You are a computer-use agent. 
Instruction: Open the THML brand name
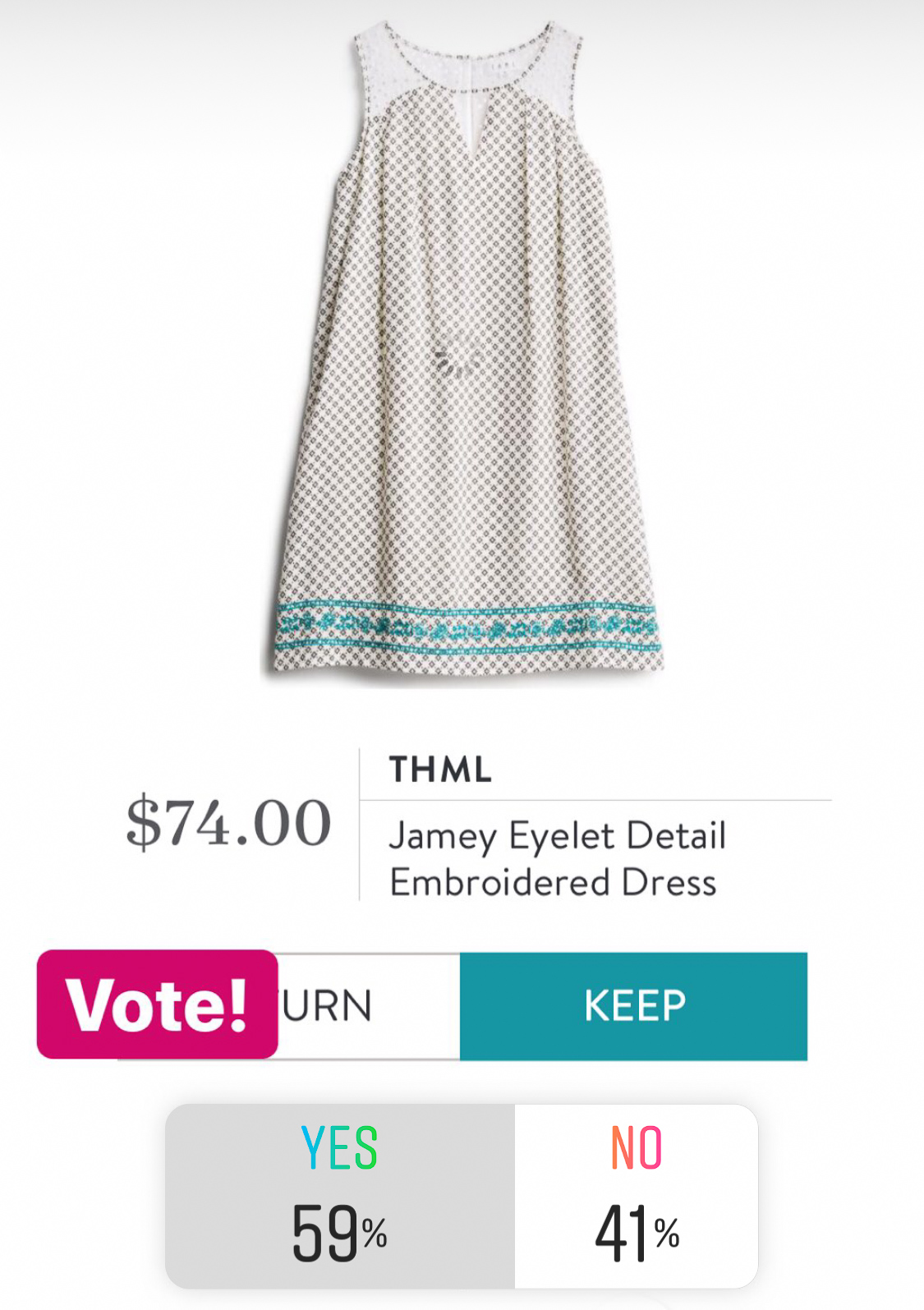[440, 770]
